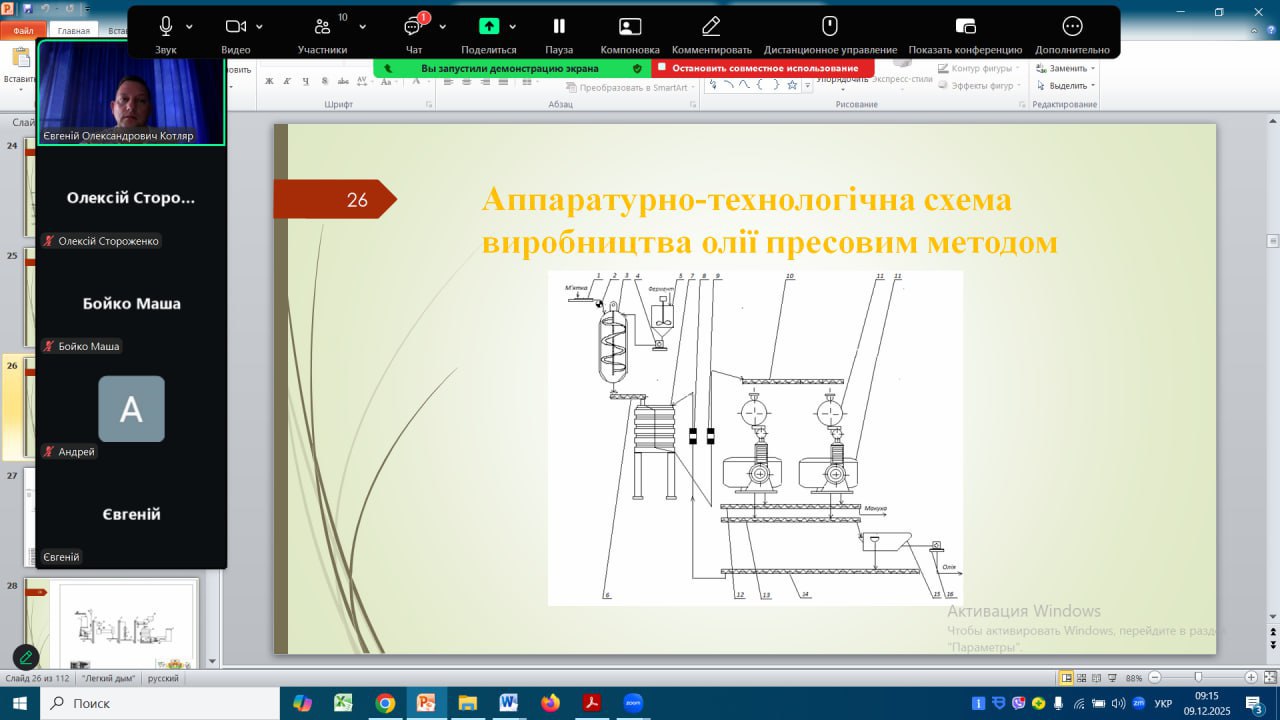The image size is (1280, 720).
Task: Open the Участники participants panel
Action: 322,26
